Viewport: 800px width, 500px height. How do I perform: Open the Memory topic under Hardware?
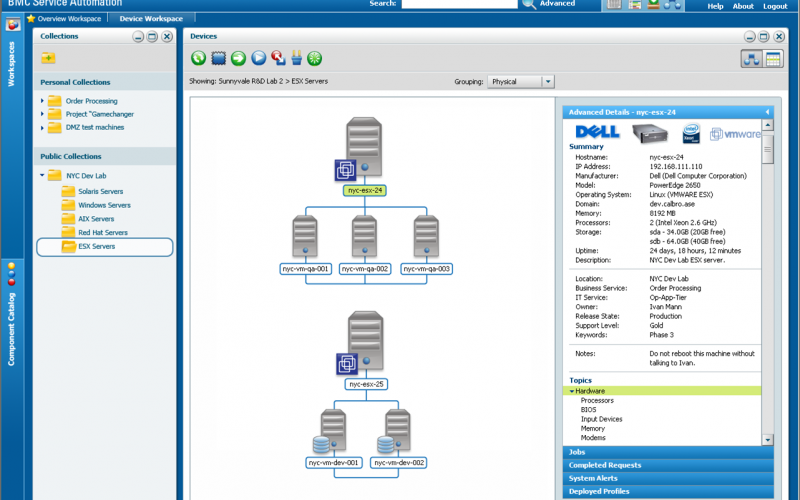[592, 429]
